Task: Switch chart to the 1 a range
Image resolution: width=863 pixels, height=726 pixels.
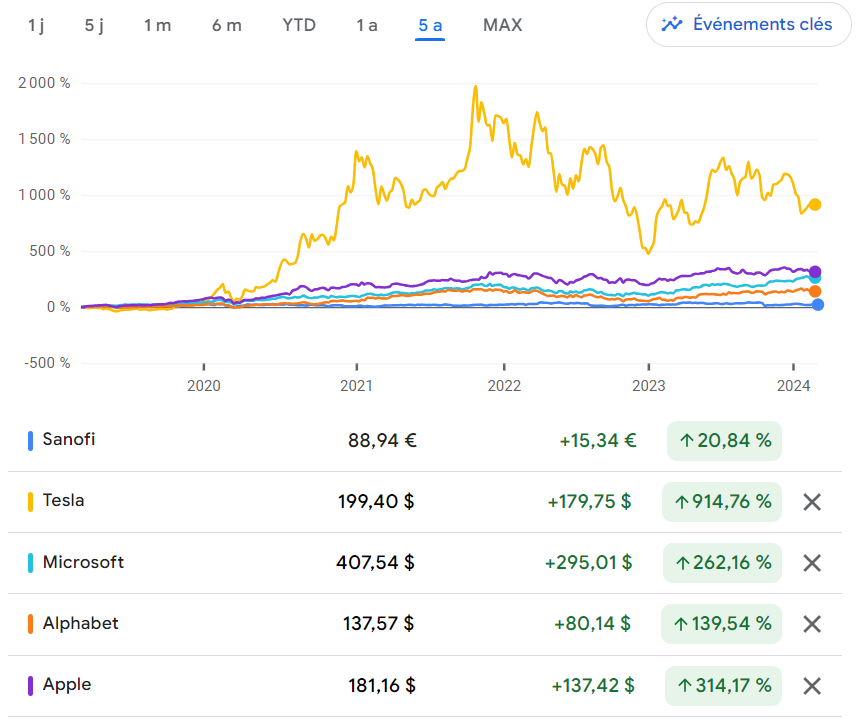Action: click(x=367, y=25)
